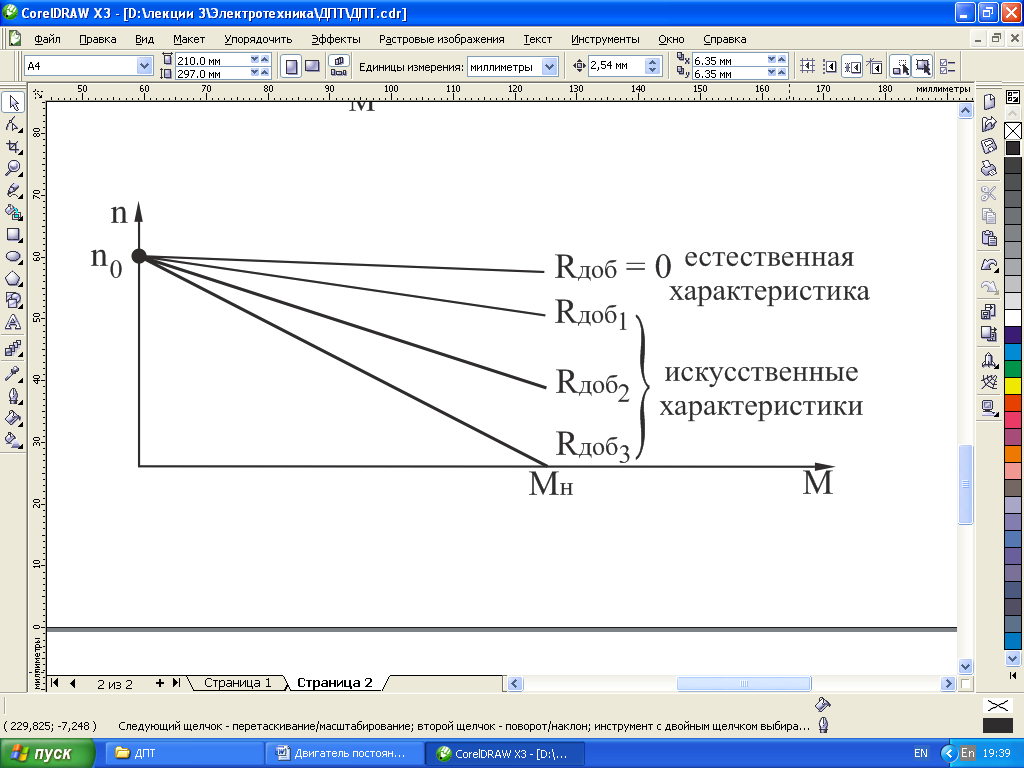Screen dimensions: 1024x768
Task: Toggle Snap to Grid
Action: [808, 66]
